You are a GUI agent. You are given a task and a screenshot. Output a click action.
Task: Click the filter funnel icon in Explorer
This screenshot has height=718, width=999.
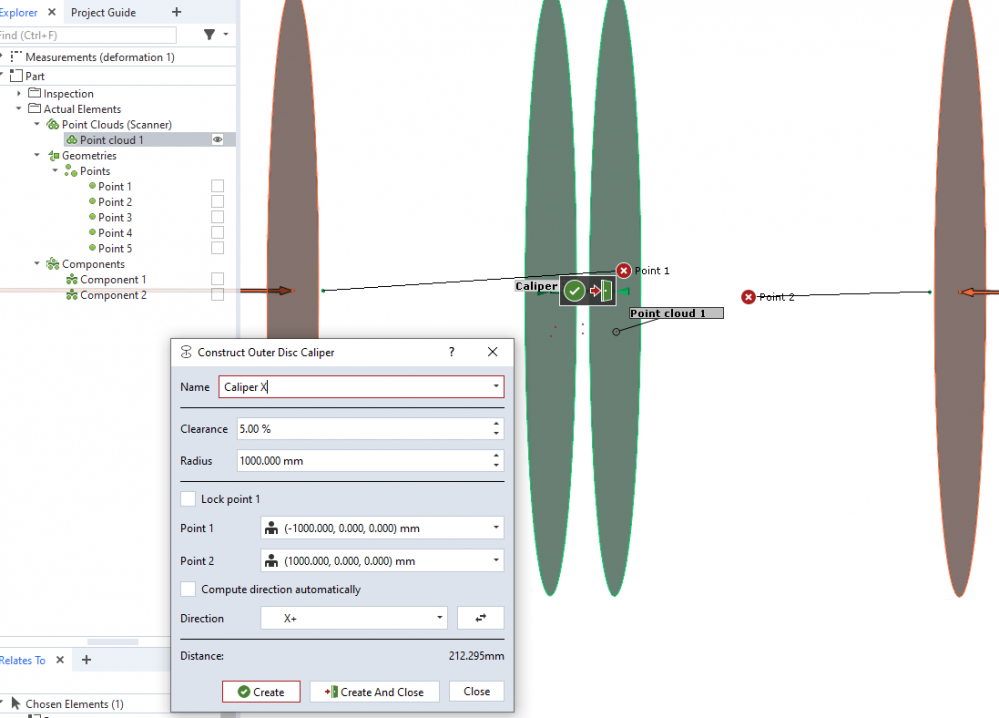point(209,35)
